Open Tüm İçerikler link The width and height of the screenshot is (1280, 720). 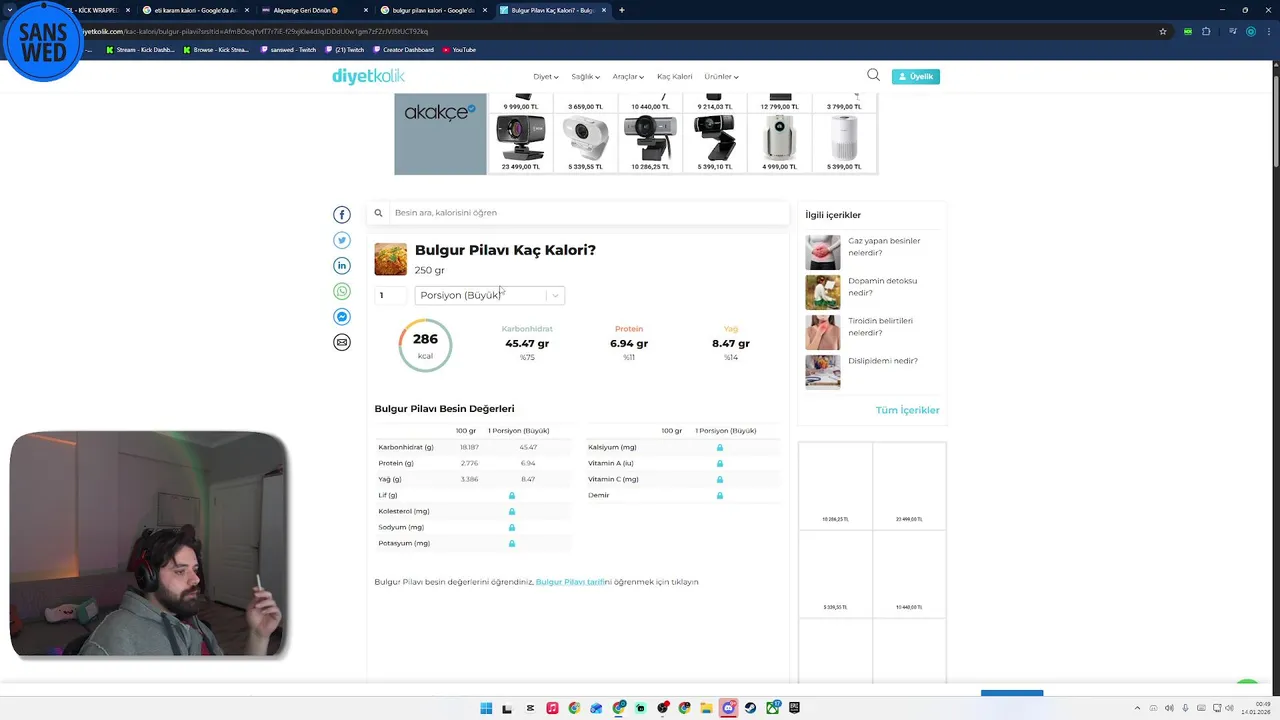coord(907,410)
